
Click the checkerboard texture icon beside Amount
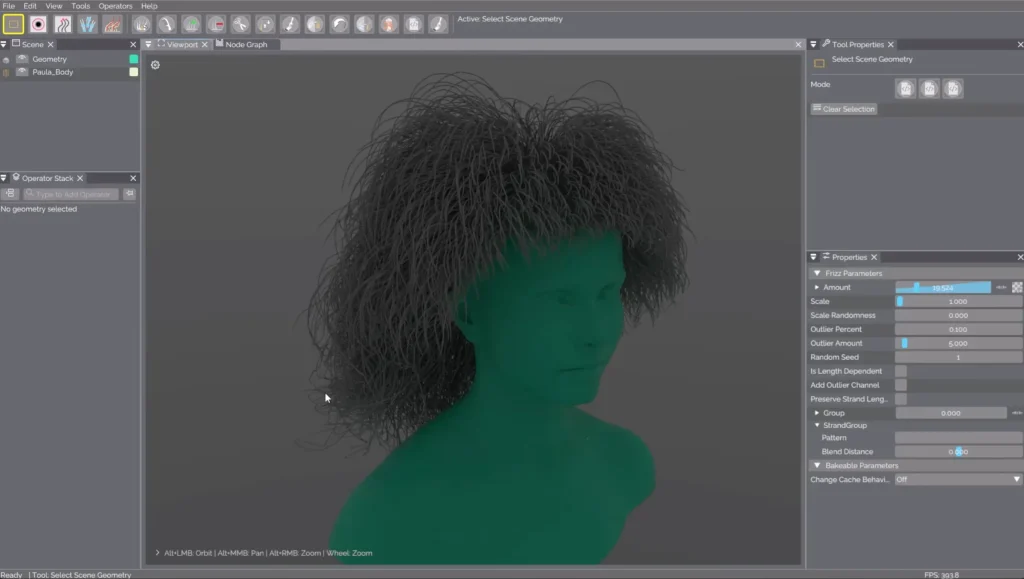[x=1017, y=287]
